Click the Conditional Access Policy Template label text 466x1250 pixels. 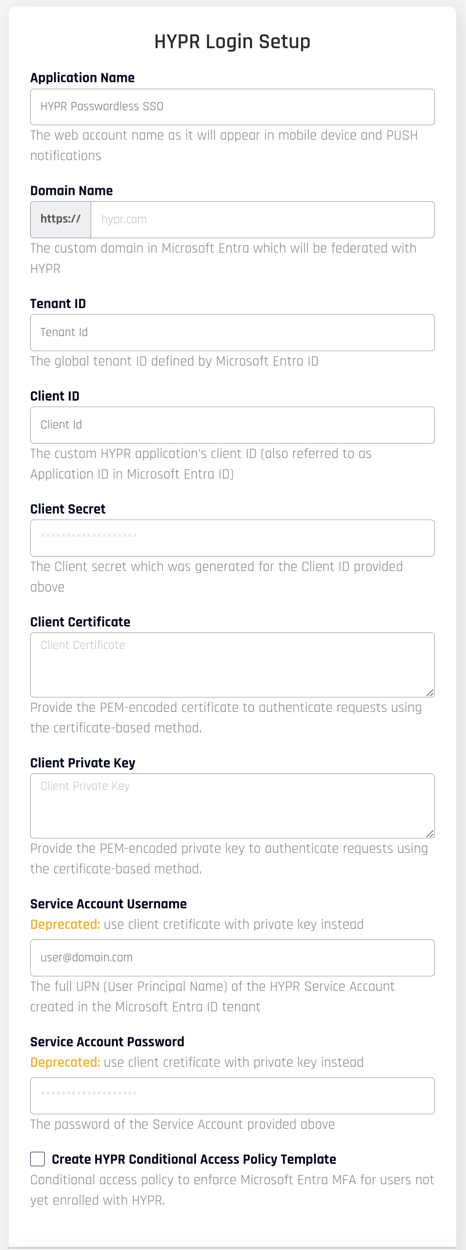click(194, 1159)
